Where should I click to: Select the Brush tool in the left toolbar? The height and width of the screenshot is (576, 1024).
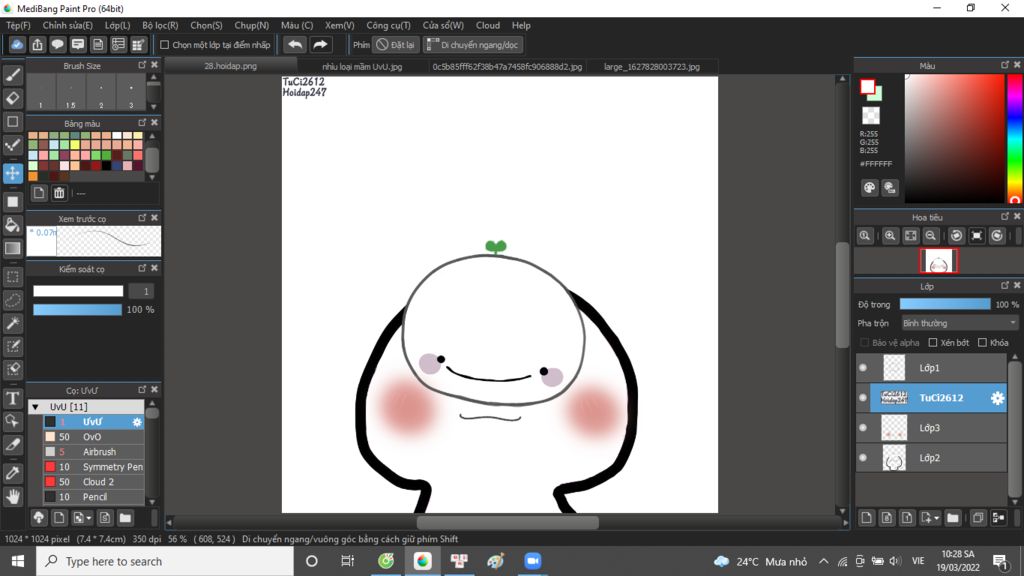(12, 75)
